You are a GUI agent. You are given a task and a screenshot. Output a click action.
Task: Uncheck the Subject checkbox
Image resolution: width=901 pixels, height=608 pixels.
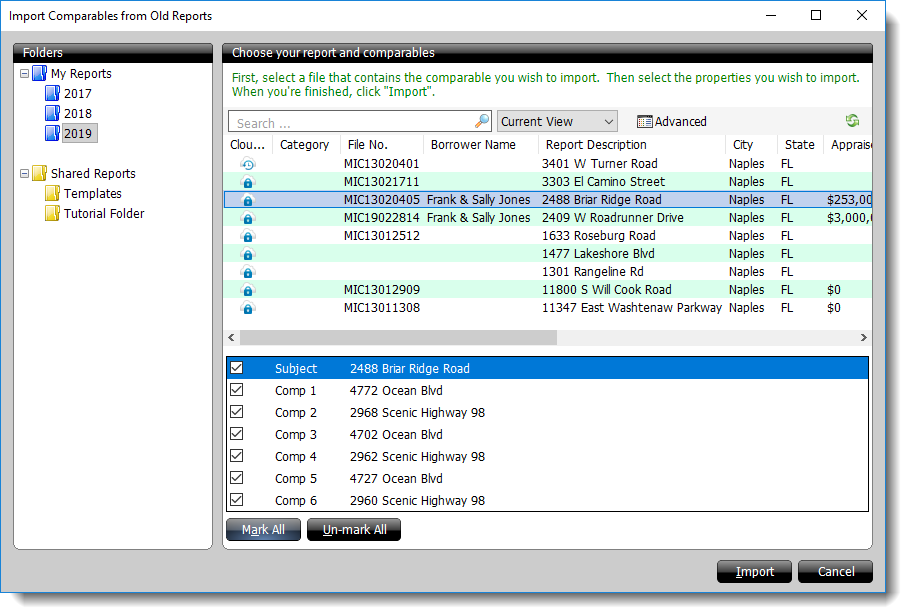click(x=237, y=368)
